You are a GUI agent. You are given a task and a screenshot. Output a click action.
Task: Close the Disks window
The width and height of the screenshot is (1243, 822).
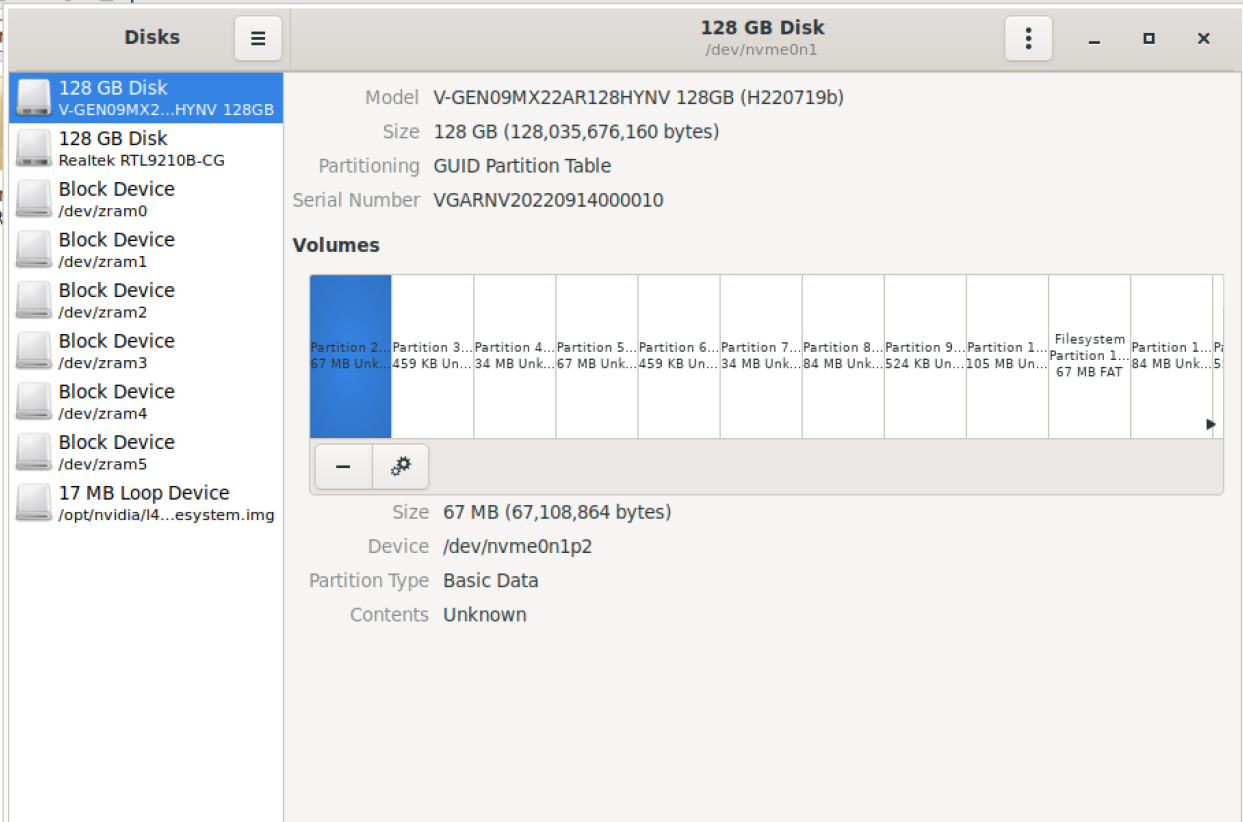[x=1204, y=39]
